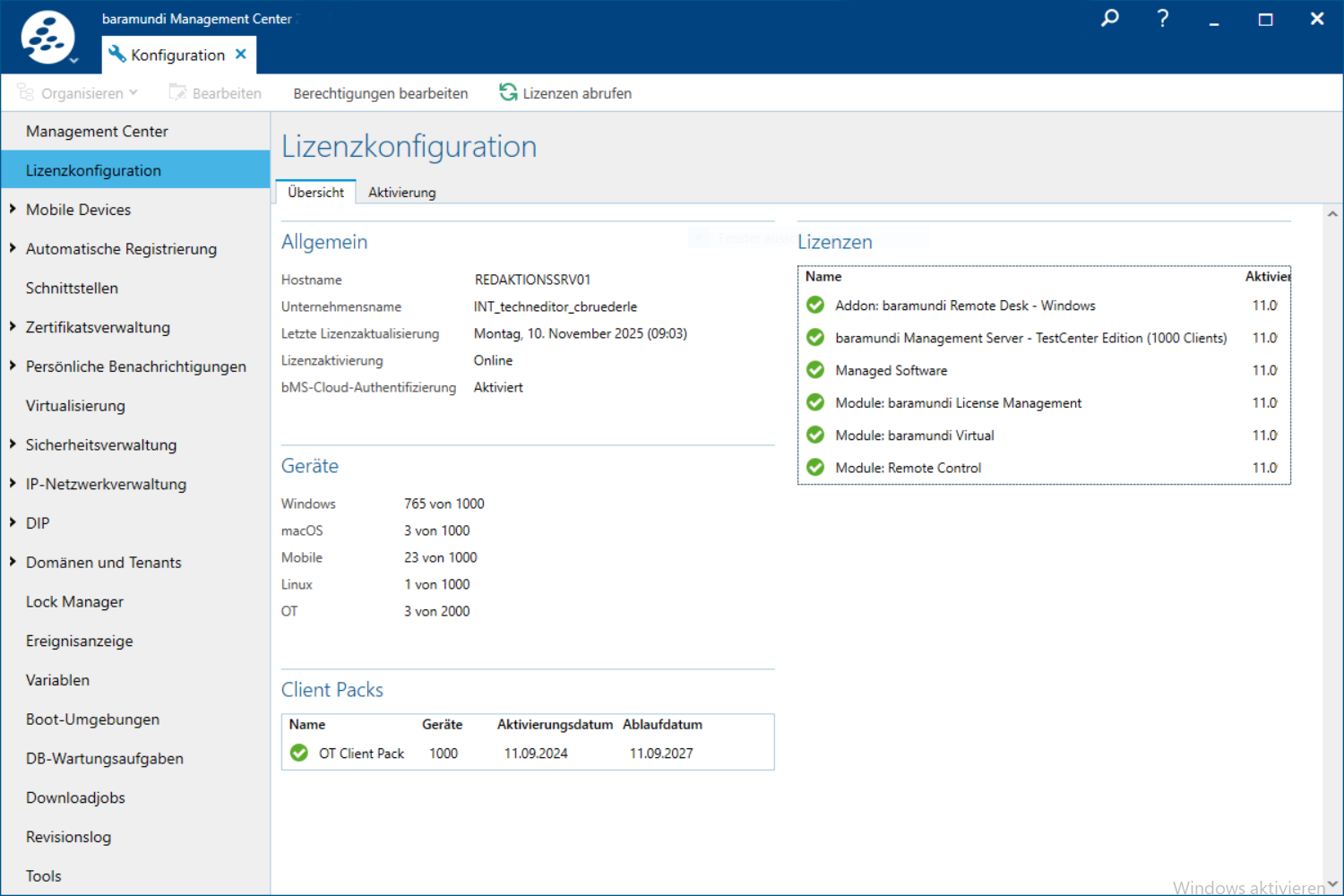The width and height of the screenshot is (1344, 896).
Task: Expand the Domänen und Tenants node
Action: (x=13, y=562)
